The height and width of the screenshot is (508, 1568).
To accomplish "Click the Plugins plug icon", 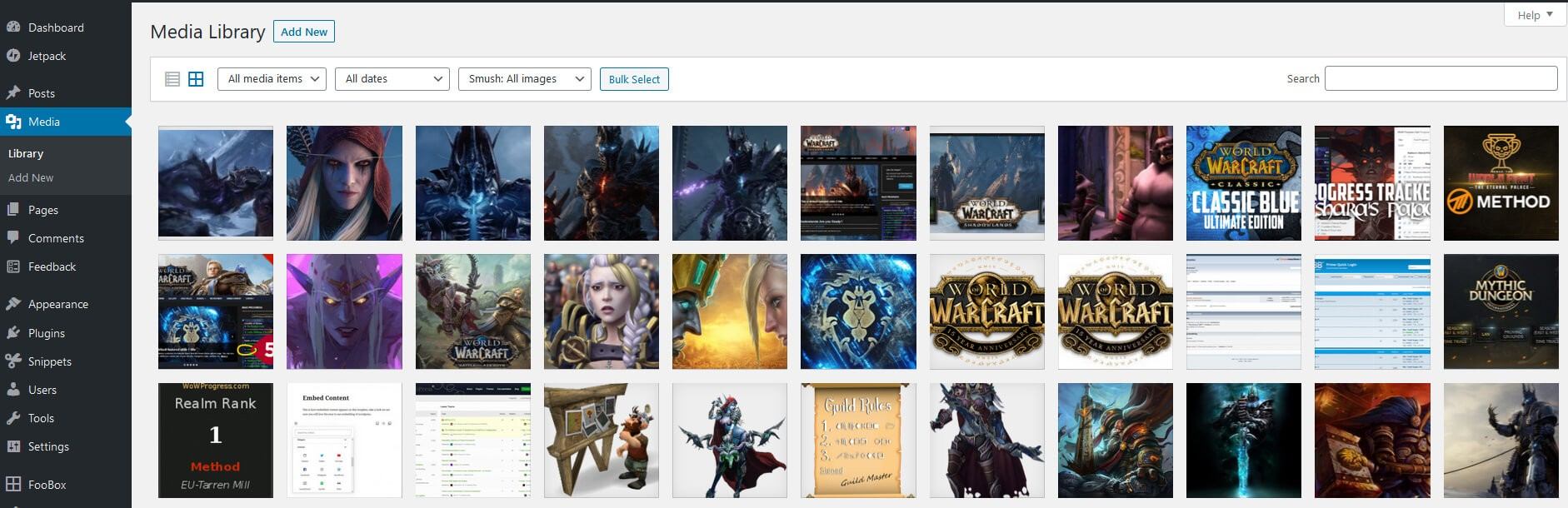I will 13,333.
